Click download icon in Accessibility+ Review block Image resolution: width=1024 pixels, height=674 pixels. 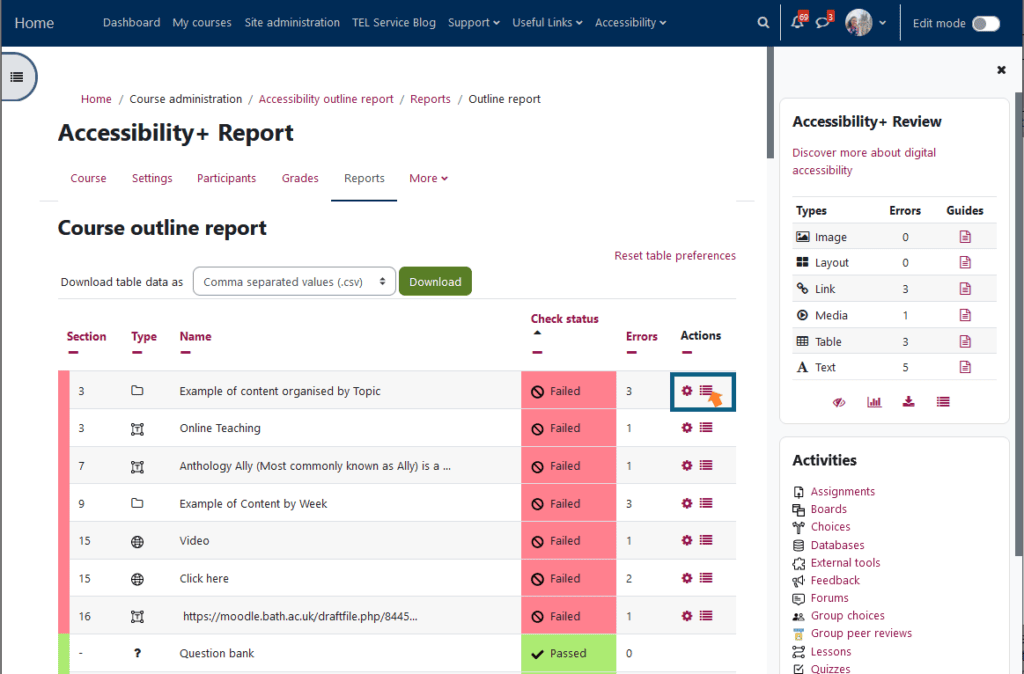point(908,401)
